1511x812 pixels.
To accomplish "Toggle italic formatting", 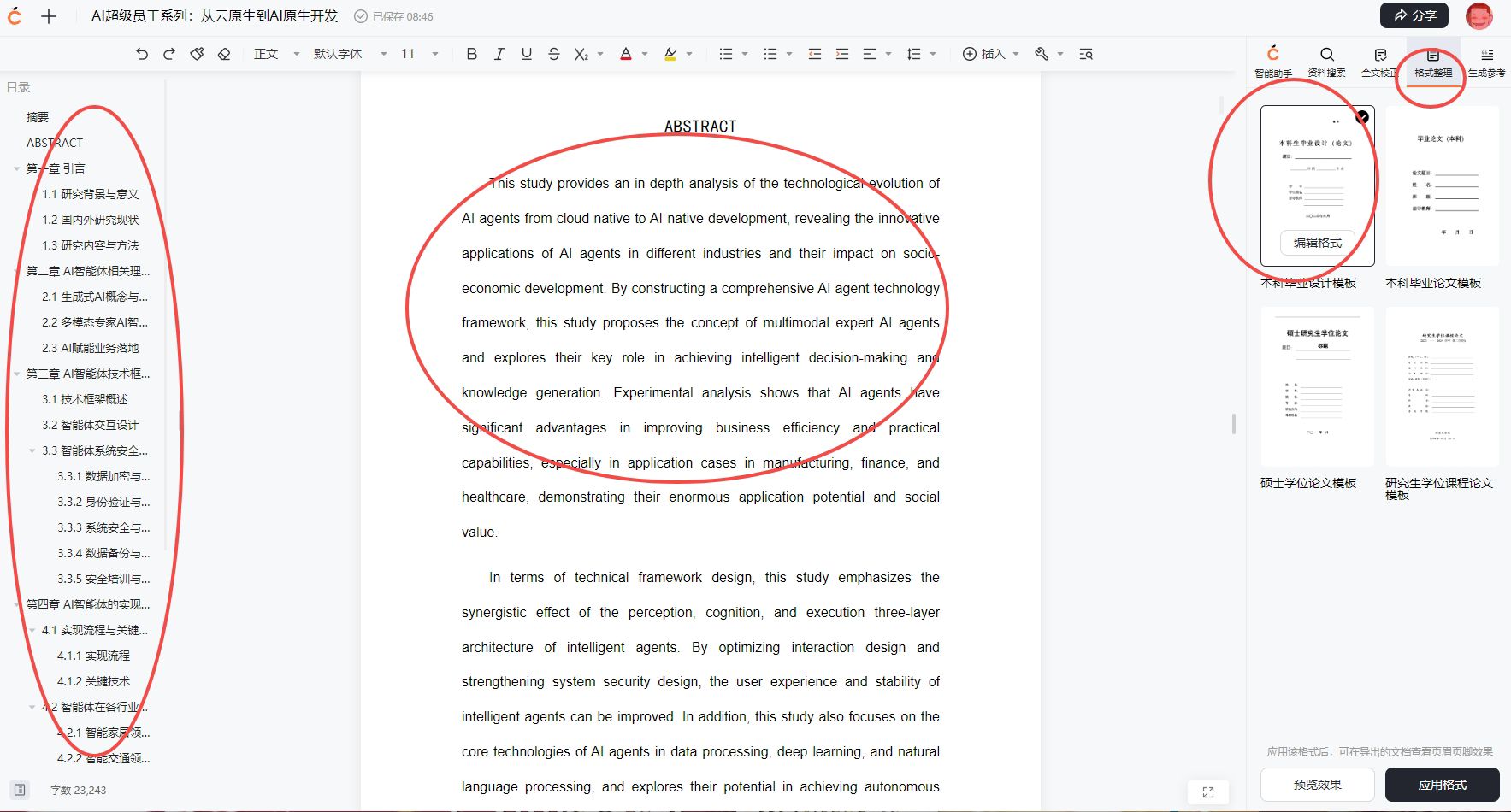I will (499, 54).
